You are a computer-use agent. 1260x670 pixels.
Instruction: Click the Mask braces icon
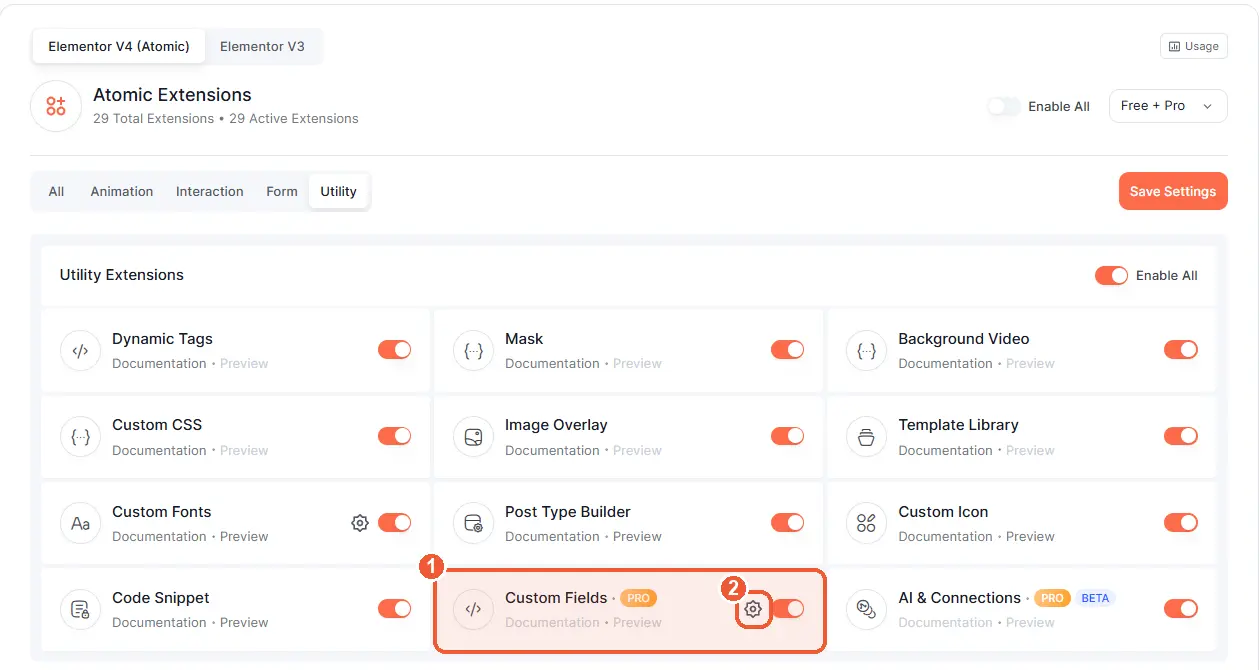474,351
